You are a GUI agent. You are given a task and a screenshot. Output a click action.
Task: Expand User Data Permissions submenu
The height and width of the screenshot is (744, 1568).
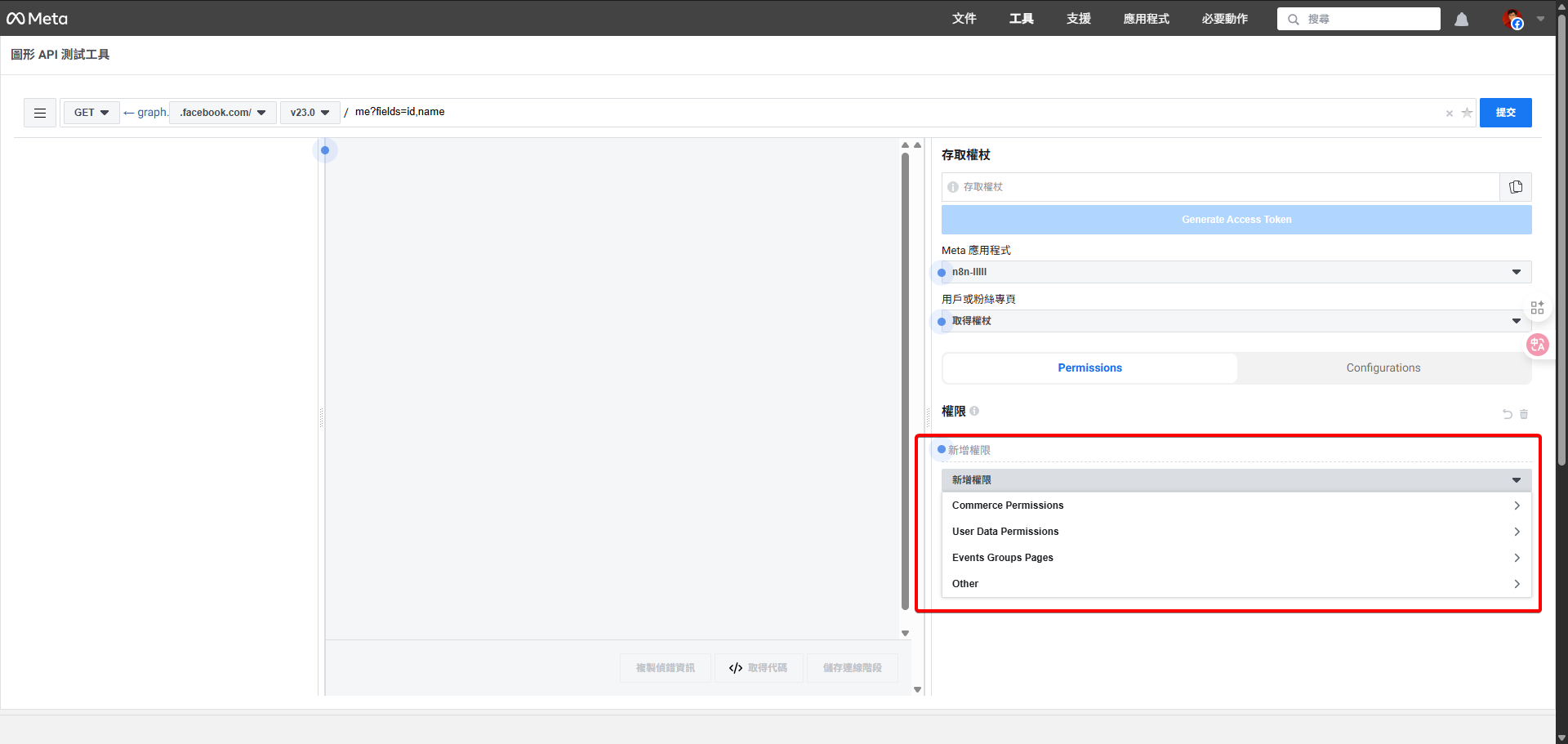coord(1236,532)
